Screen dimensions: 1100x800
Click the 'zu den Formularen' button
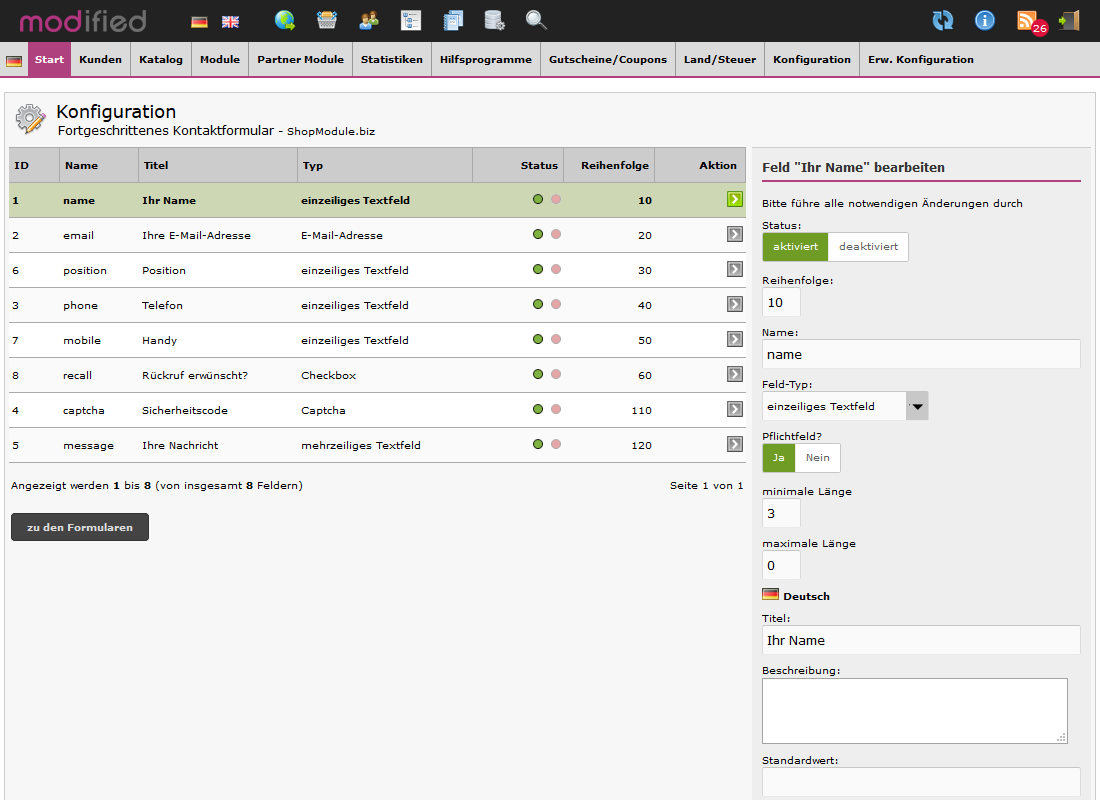coord(80,527)
